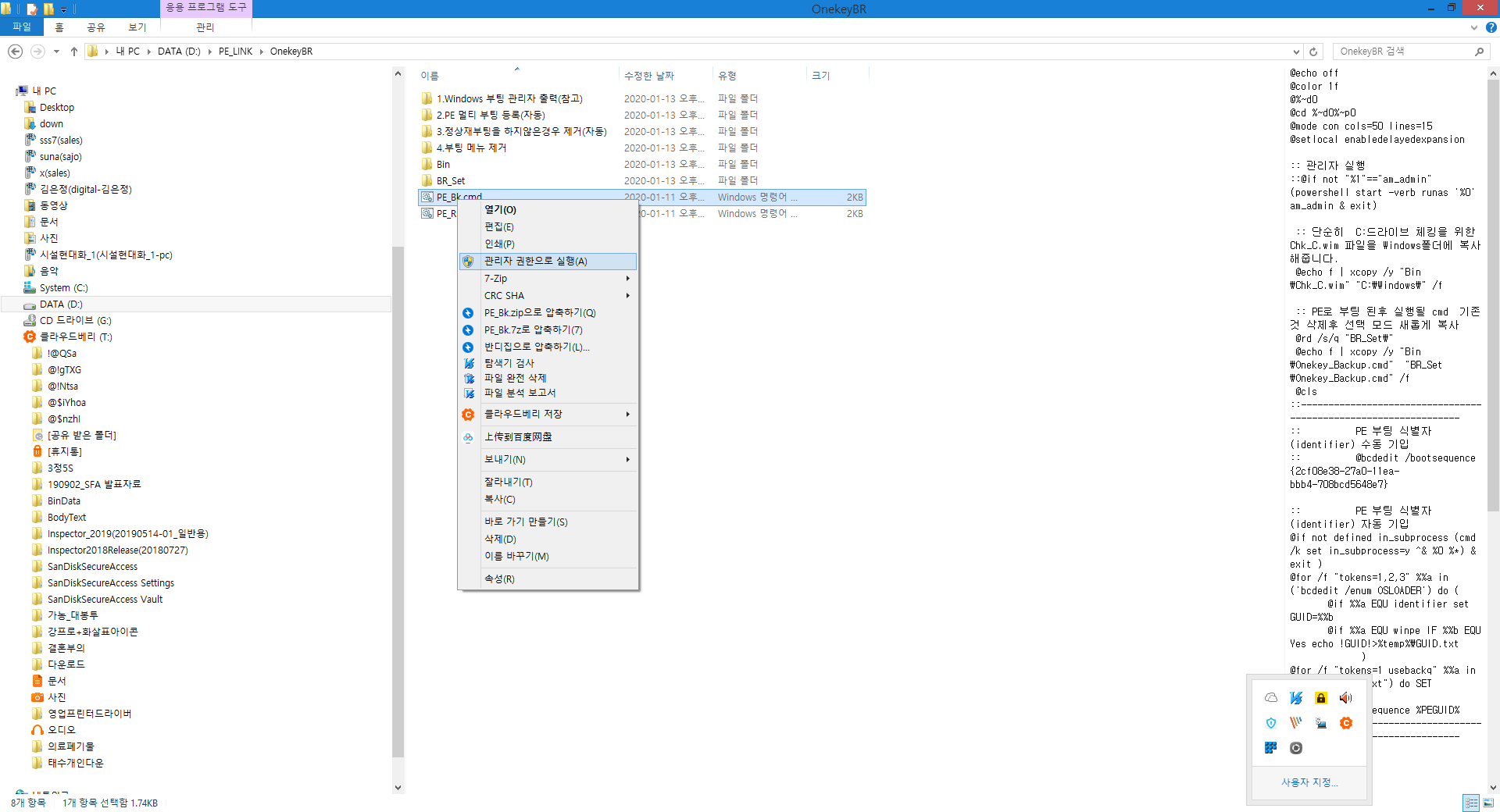Click chevron after PE_LINK in breadcrumb
The image size is (1500, 812).
pos(262,52)
